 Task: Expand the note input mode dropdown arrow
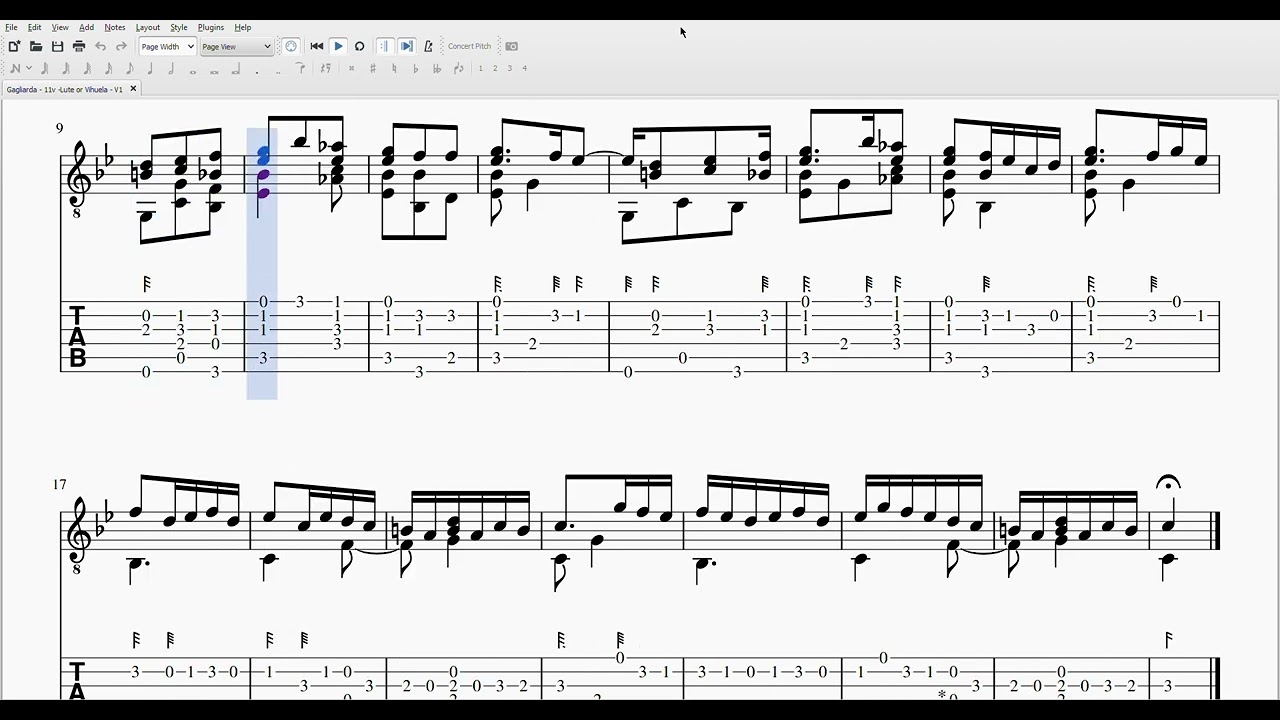[x=29, y=68]
